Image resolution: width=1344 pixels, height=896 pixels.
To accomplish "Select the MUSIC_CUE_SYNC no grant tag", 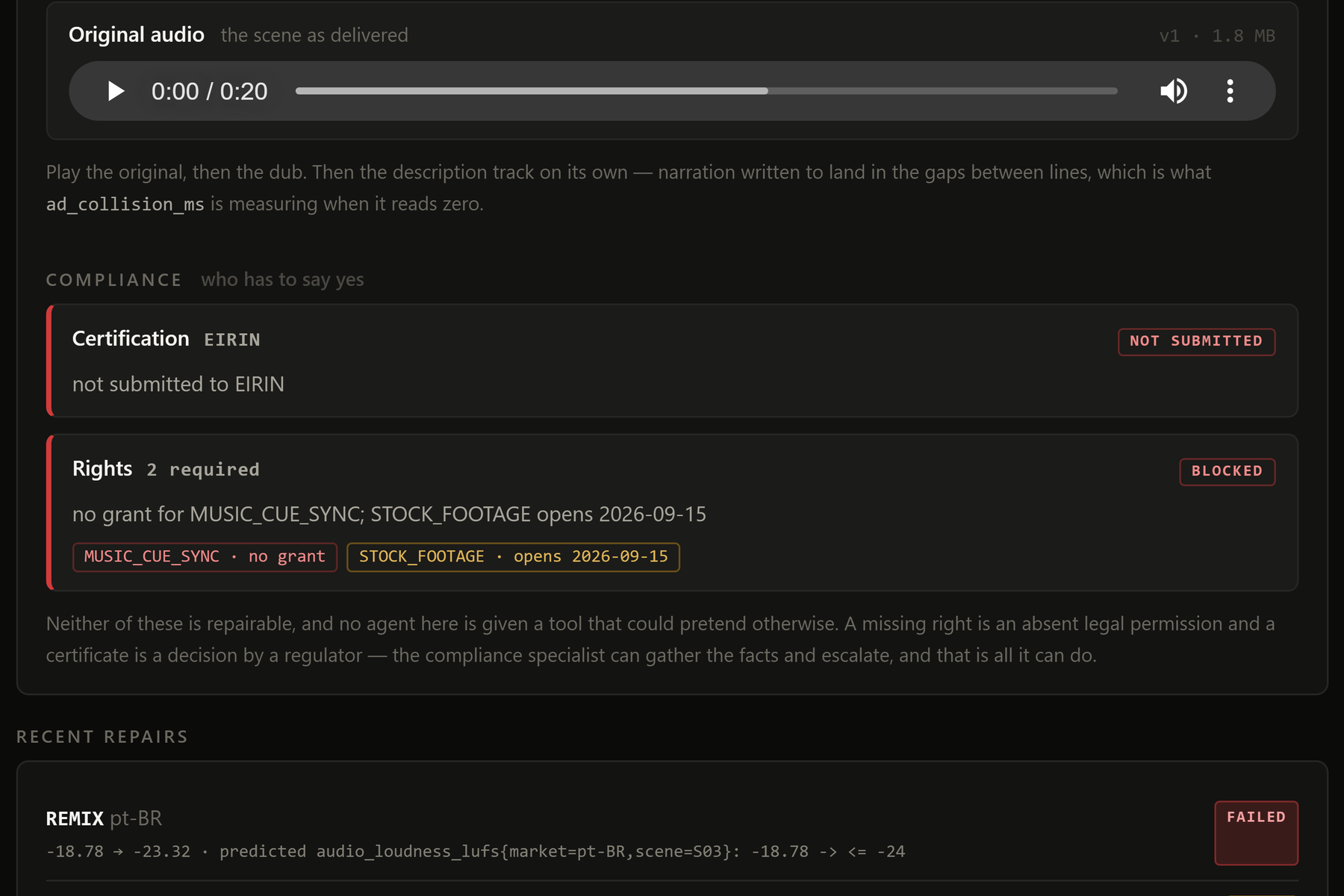I will [x=205, y=557].
